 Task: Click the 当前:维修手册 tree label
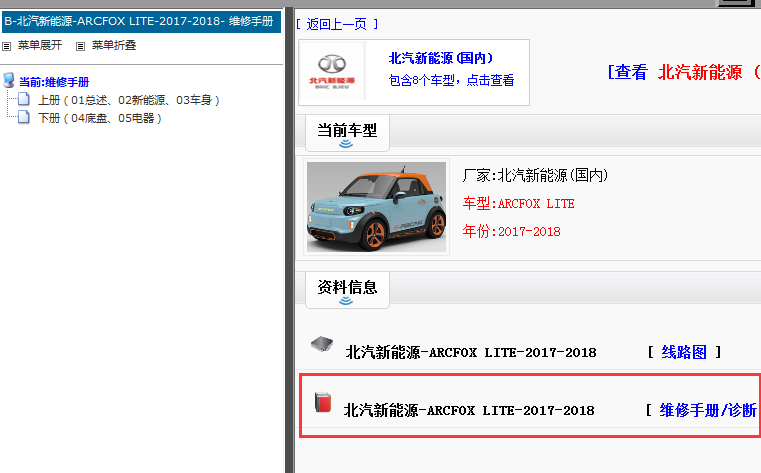[54, 82]
